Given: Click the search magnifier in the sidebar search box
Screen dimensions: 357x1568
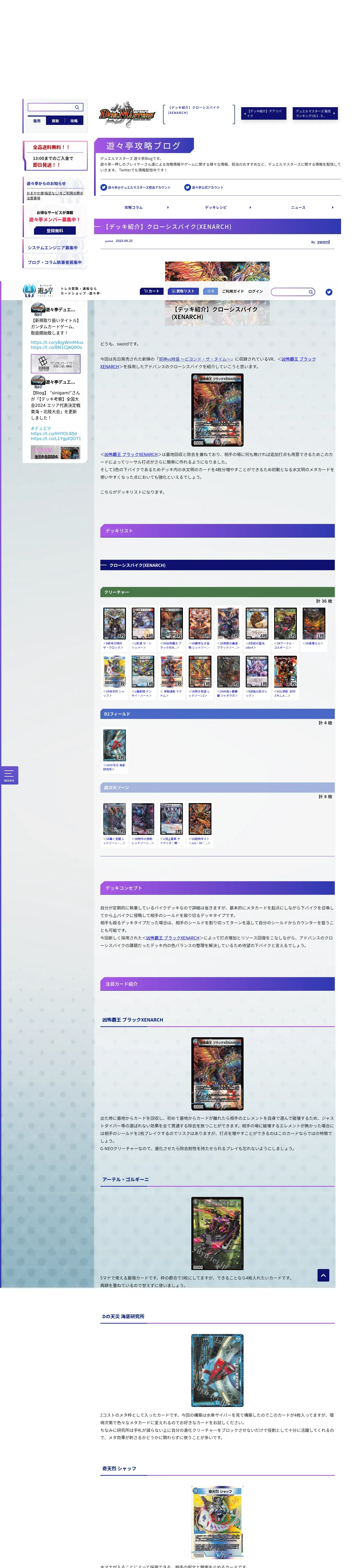Looking at the screenshot, I should (x=77, y=107).
